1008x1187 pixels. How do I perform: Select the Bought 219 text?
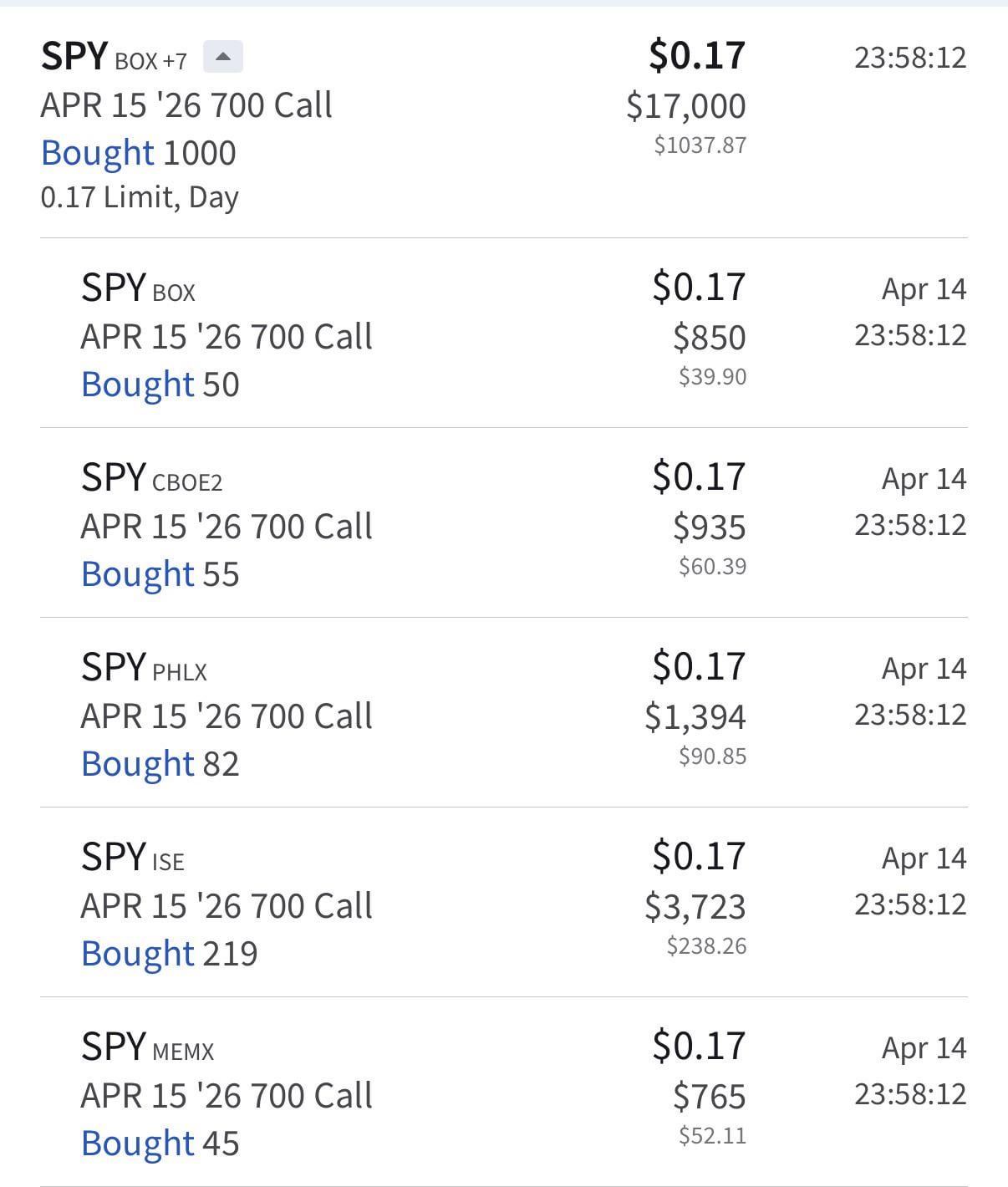[169, 954]
